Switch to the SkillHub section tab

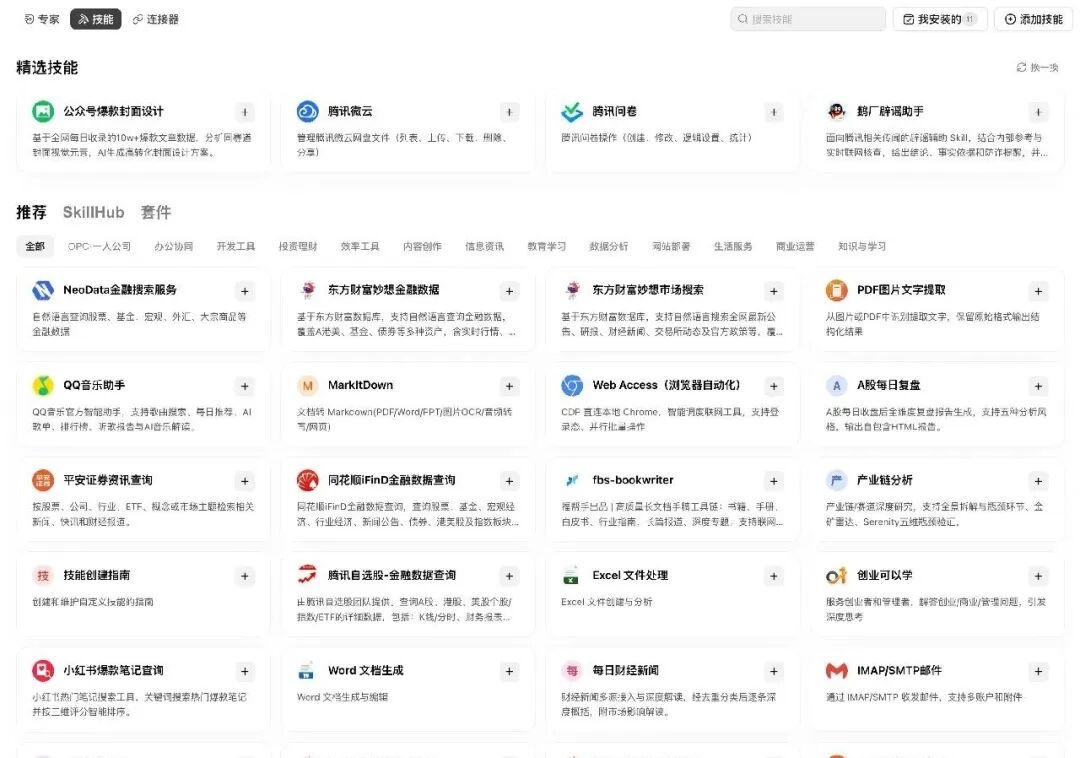point(94,212)
